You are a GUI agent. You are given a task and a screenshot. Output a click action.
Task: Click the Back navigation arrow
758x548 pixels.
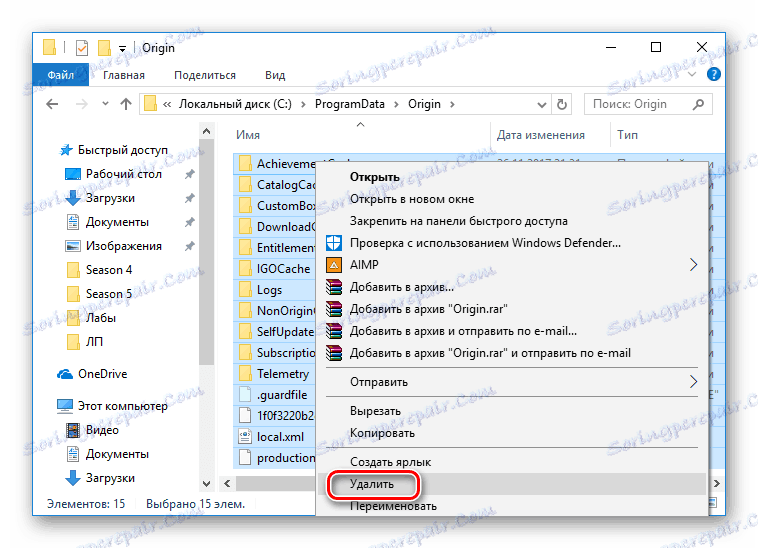[x=52, y=104]
